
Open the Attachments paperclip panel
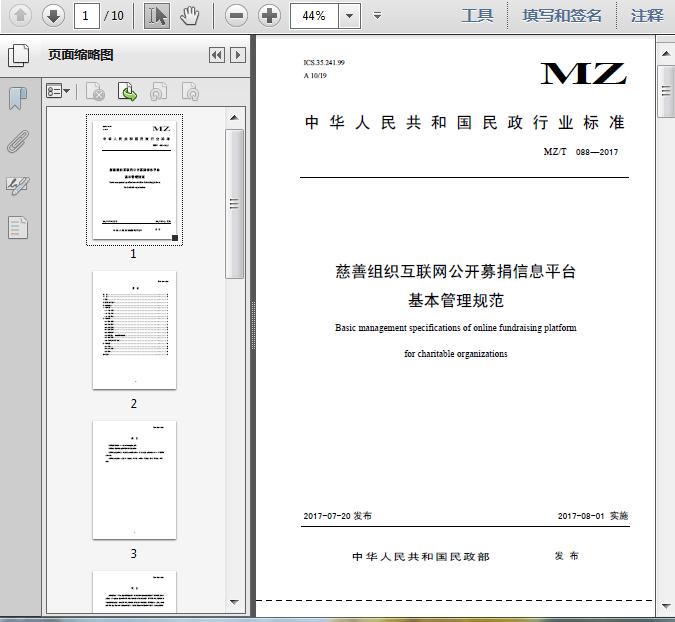click(x=18, y=142)
